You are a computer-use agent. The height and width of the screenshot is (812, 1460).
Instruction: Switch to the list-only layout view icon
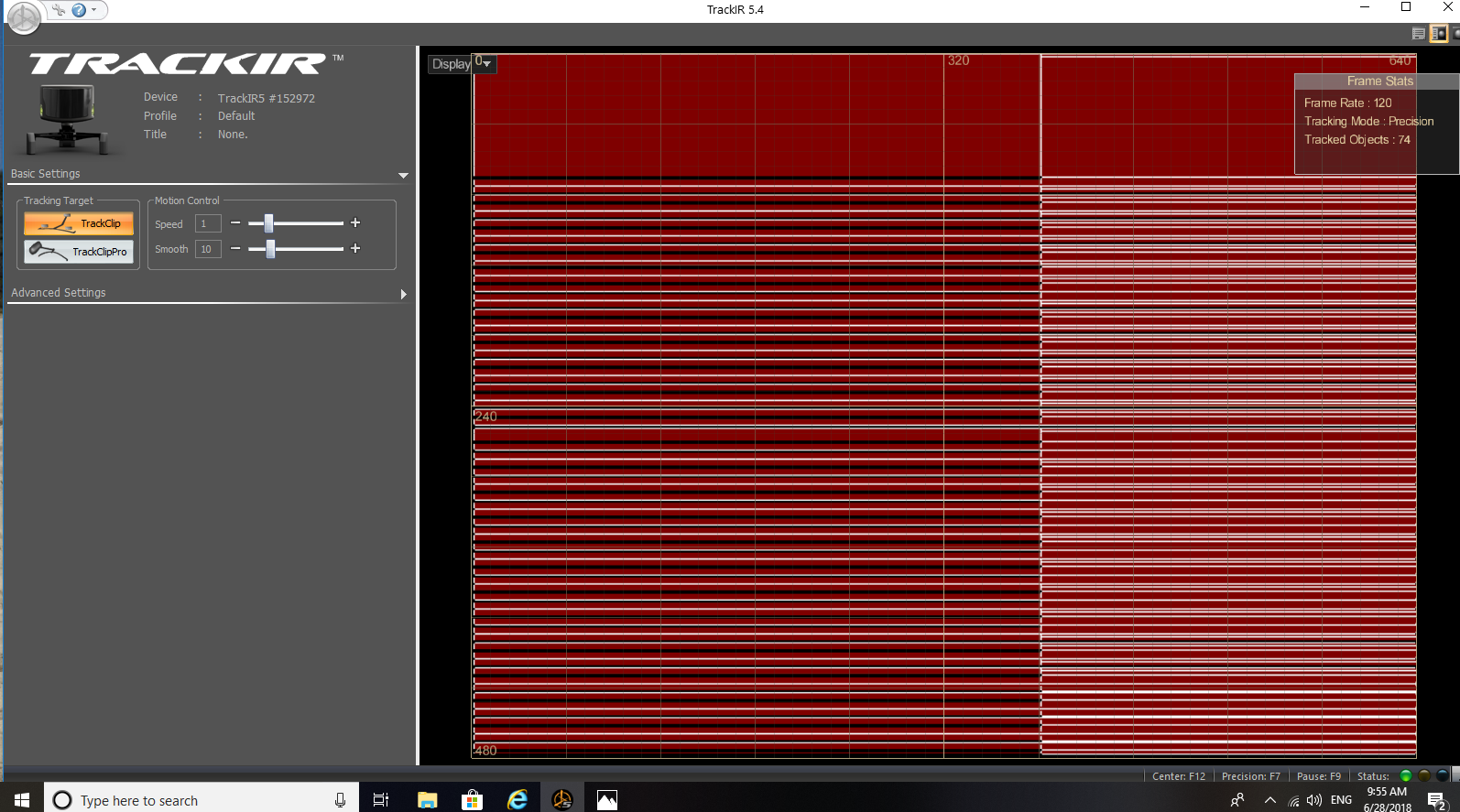pyautogui.click(x=1419, y=34)
